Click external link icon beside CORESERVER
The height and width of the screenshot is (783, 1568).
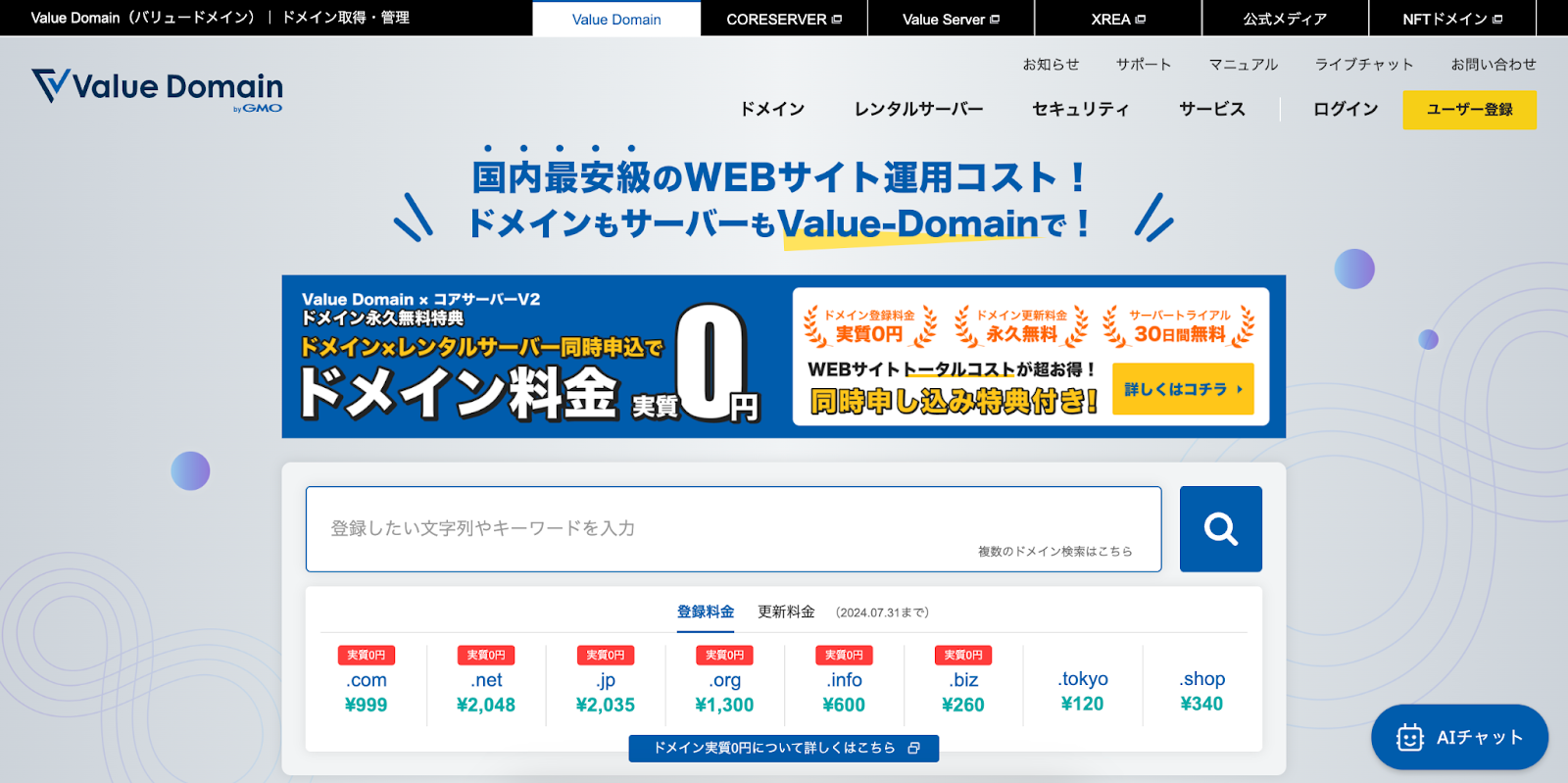click(837, 20)
